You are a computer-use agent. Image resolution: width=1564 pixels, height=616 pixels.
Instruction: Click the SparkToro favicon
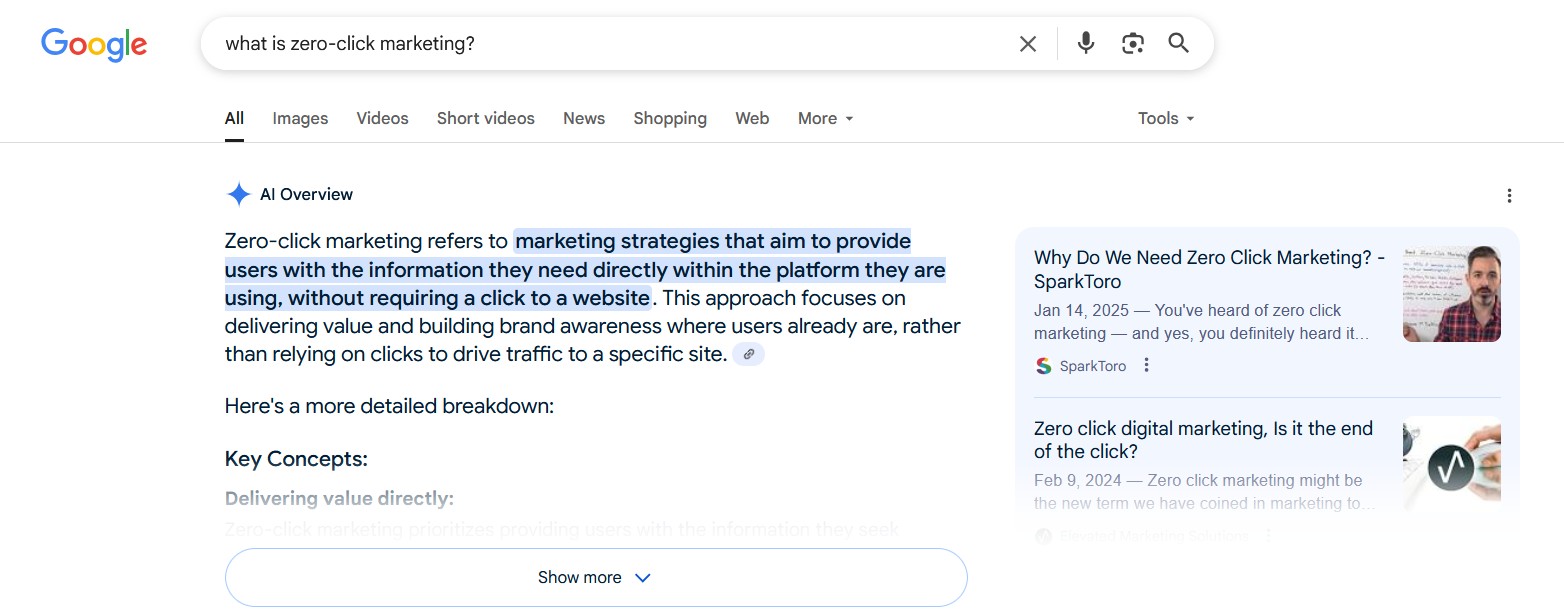[1043, 366]
